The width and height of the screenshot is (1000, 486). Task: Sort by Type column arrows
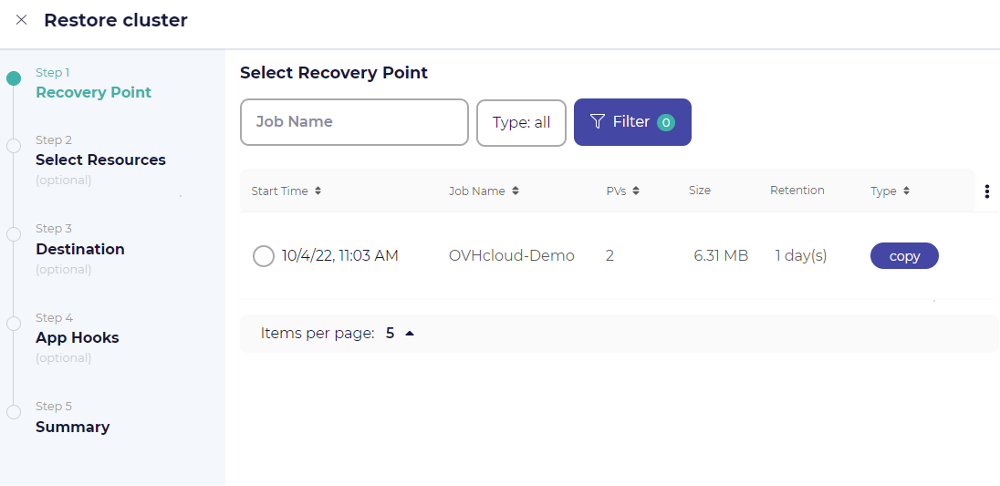pos(906,191)
